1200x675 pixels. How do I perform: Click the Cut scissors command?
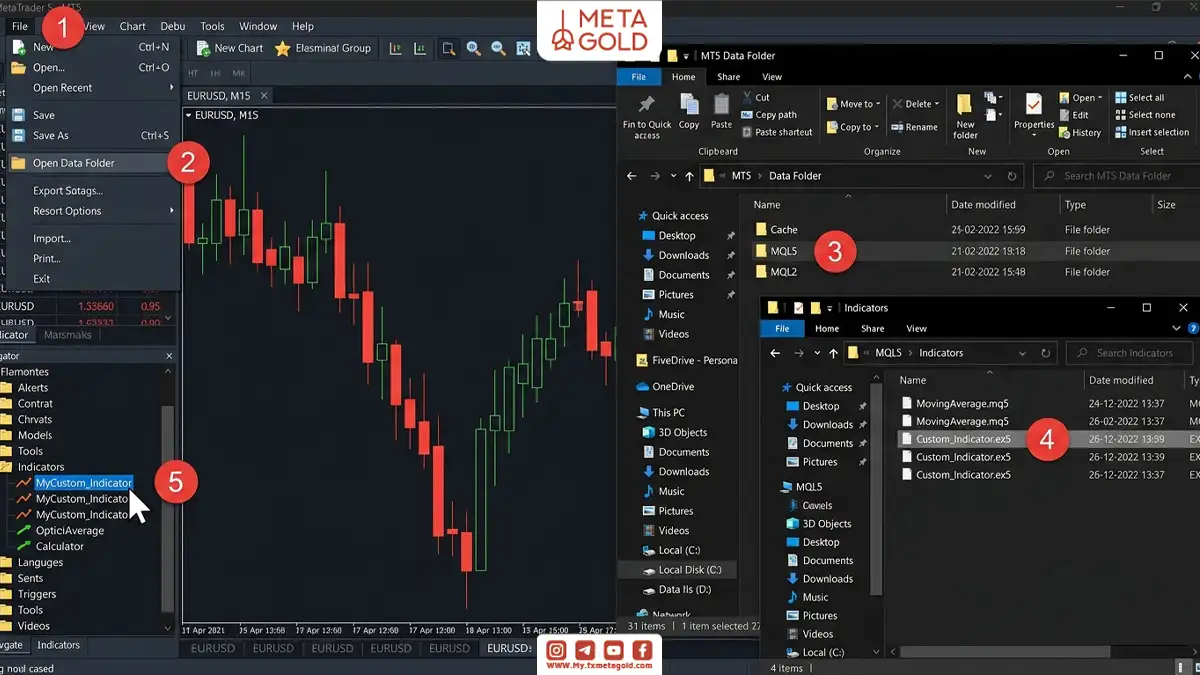[x=756, y=98]
